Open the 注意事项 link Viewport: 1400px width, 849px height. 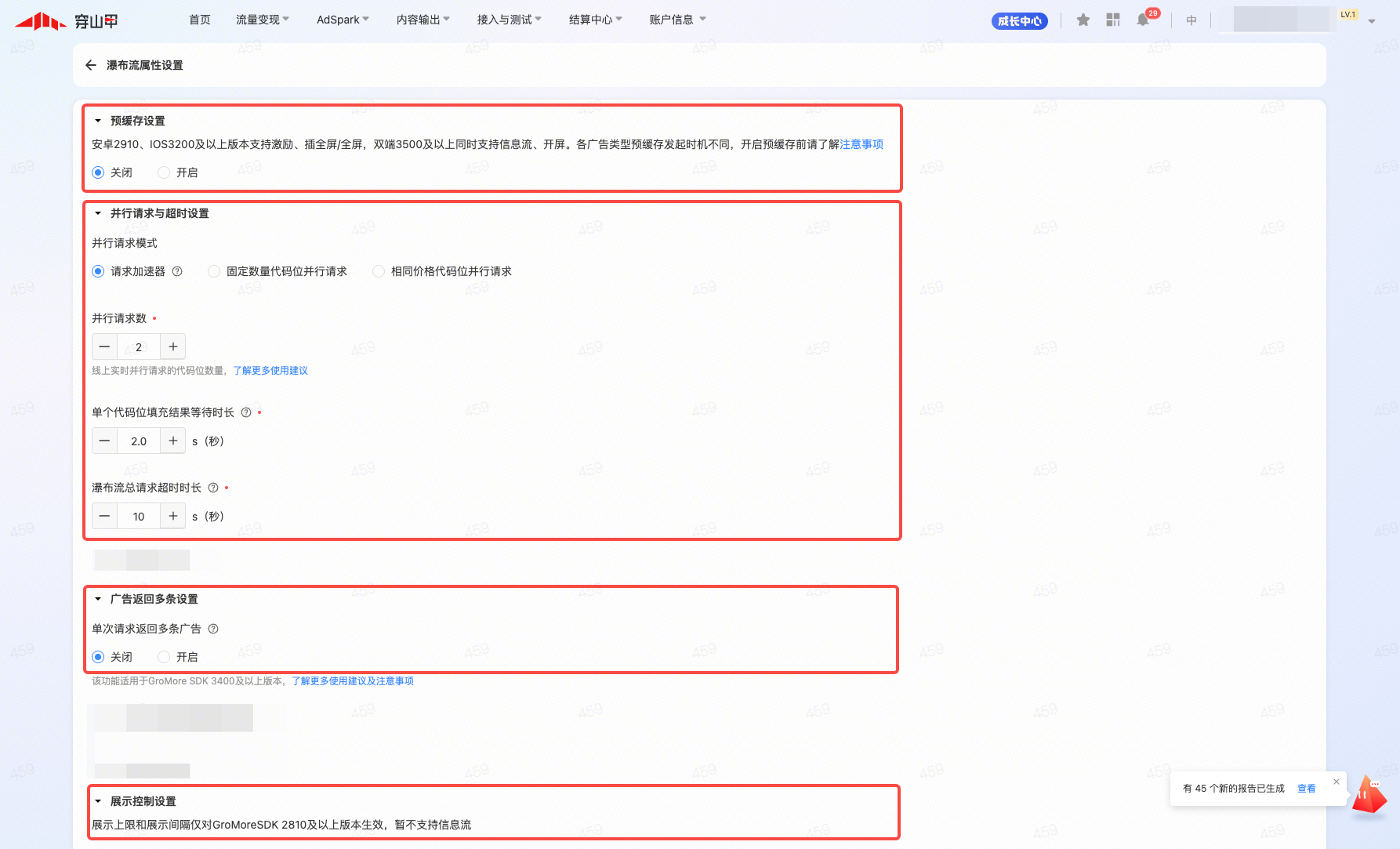click(x=861, y=144)
